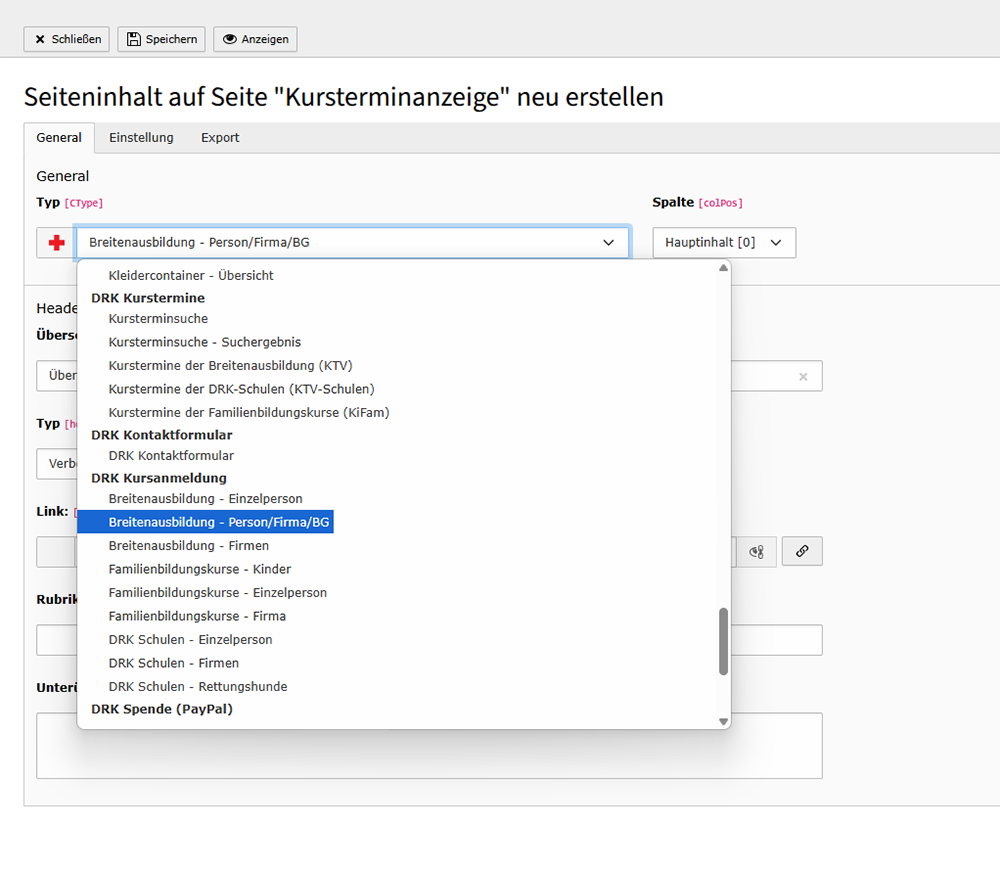Click the link preview toggle icon

tap(757, 551)
